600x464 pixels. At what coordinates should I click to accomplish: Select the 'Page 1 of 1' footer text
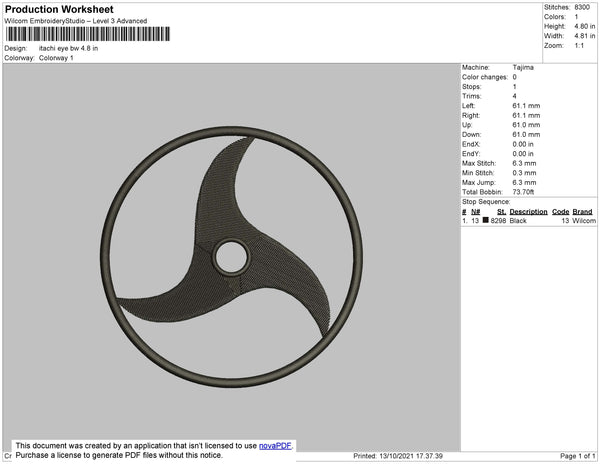577,456
